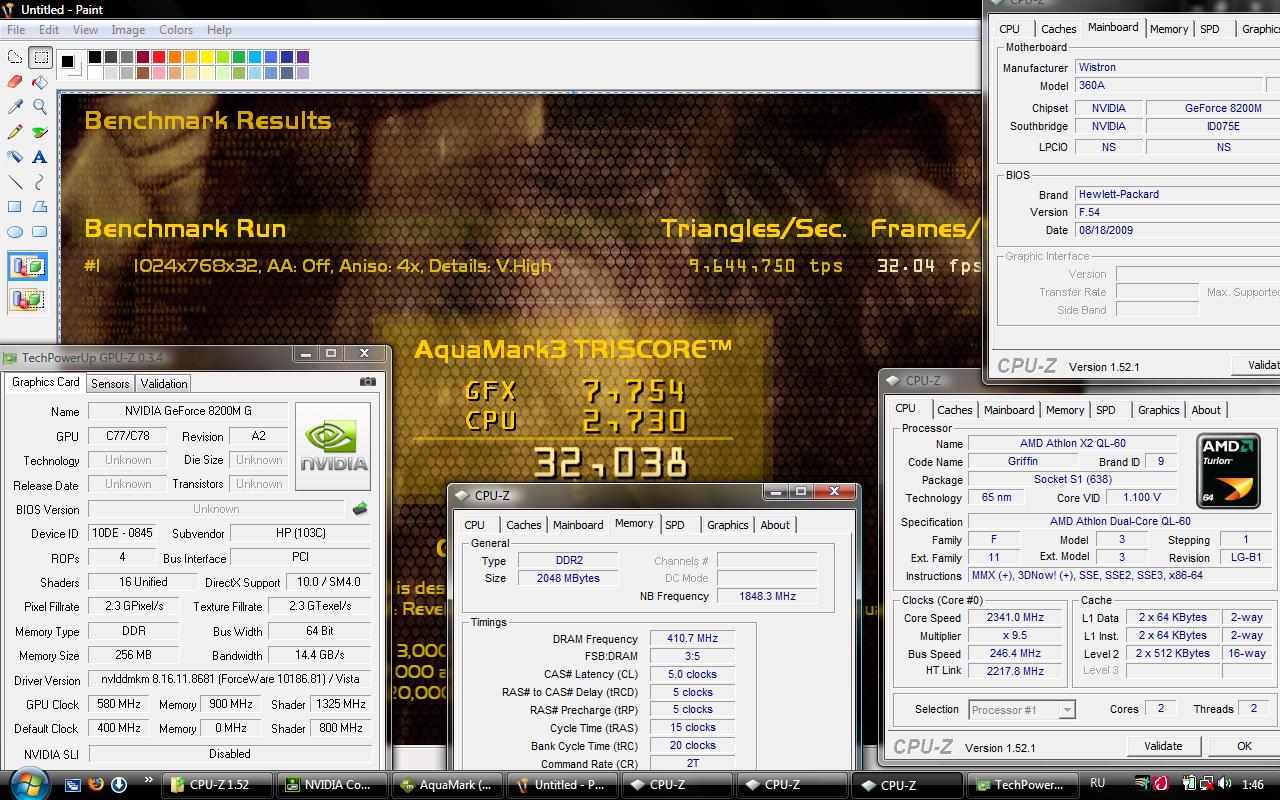Enable transparent selection mode in Paint
This screenshot has width=1280, height=800.
pos(28,299)
